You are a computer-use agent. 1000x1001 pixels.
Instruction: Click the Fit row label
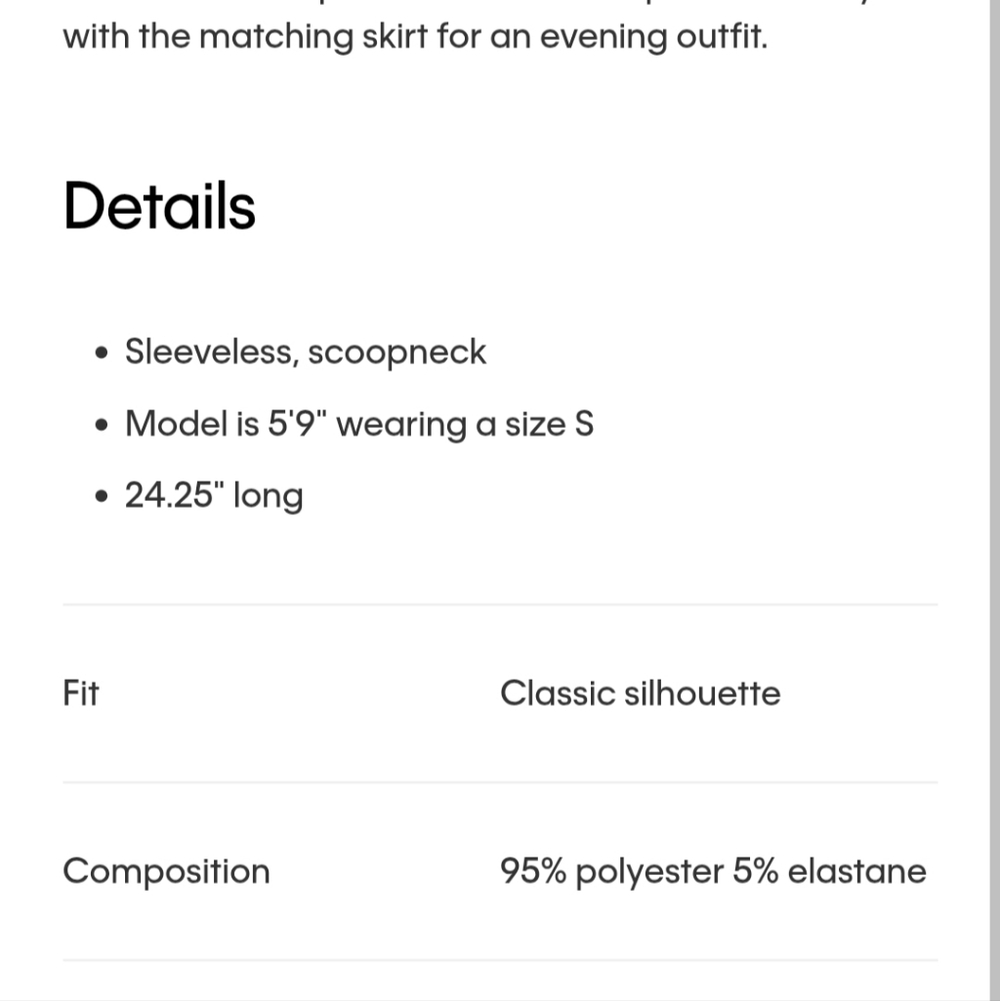pyautogui.click(x=81, y=693)
